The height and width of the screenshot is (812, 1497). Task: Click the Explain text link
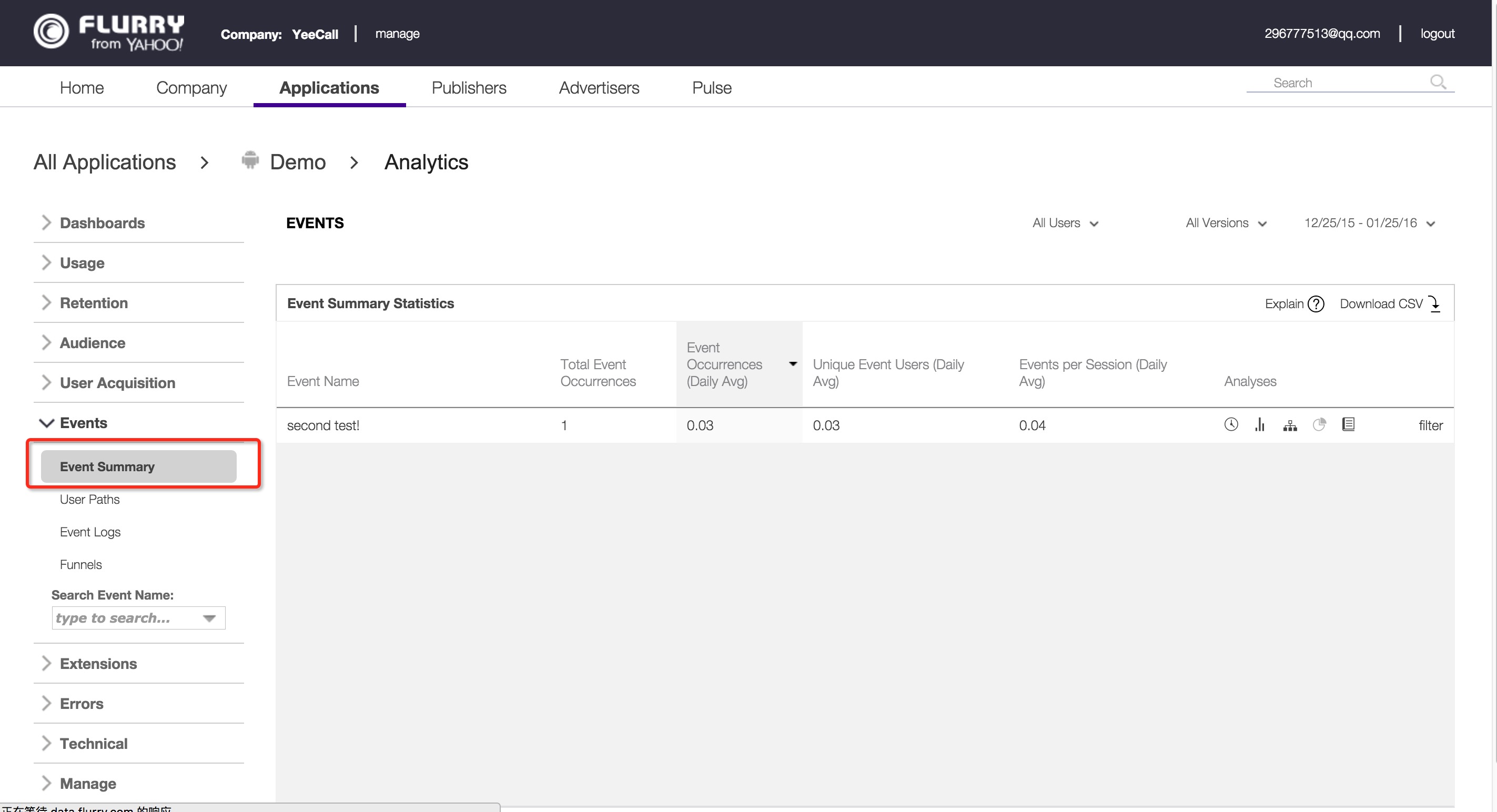click(x=1284, y=304)
